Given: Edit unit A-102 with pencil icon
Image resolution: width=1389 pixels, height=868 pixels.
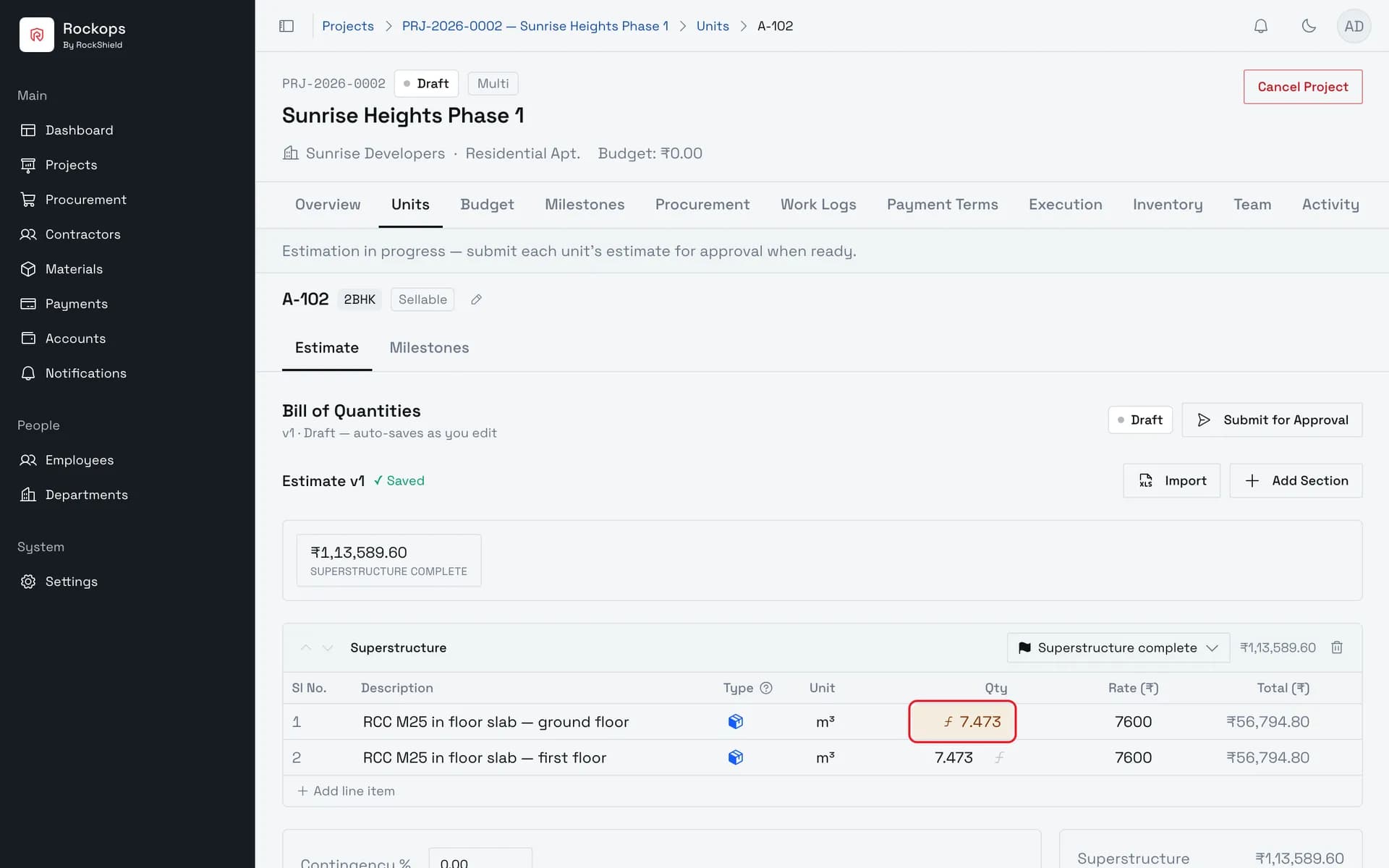Looking at the screenshot, I should coord(476,299).
